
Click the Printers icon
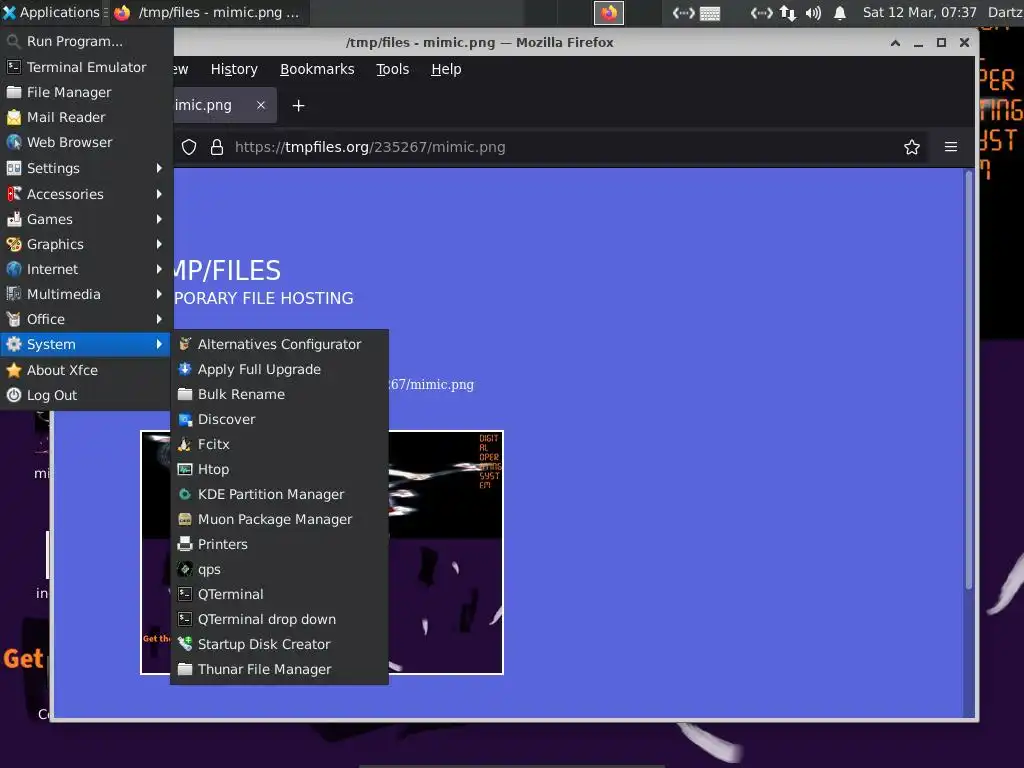point(185,544)
